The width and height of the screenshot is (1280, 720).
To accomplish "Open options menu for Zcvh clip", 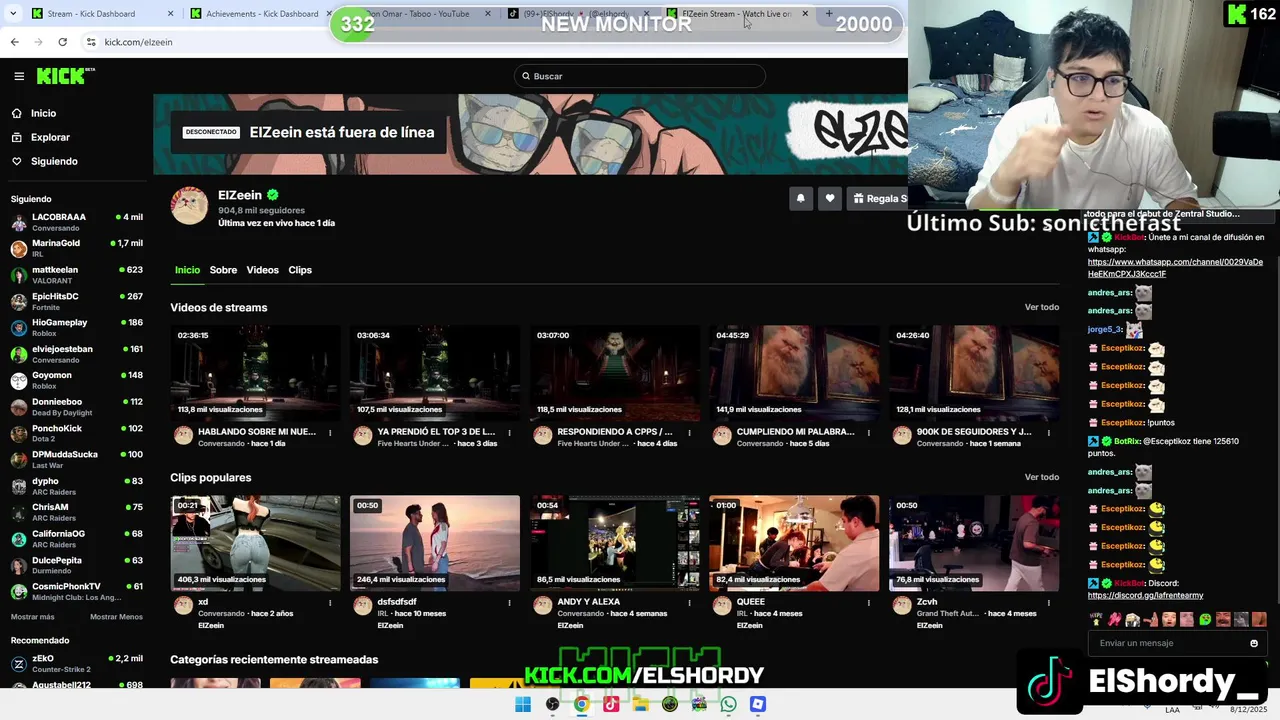I will (1048, 603).
